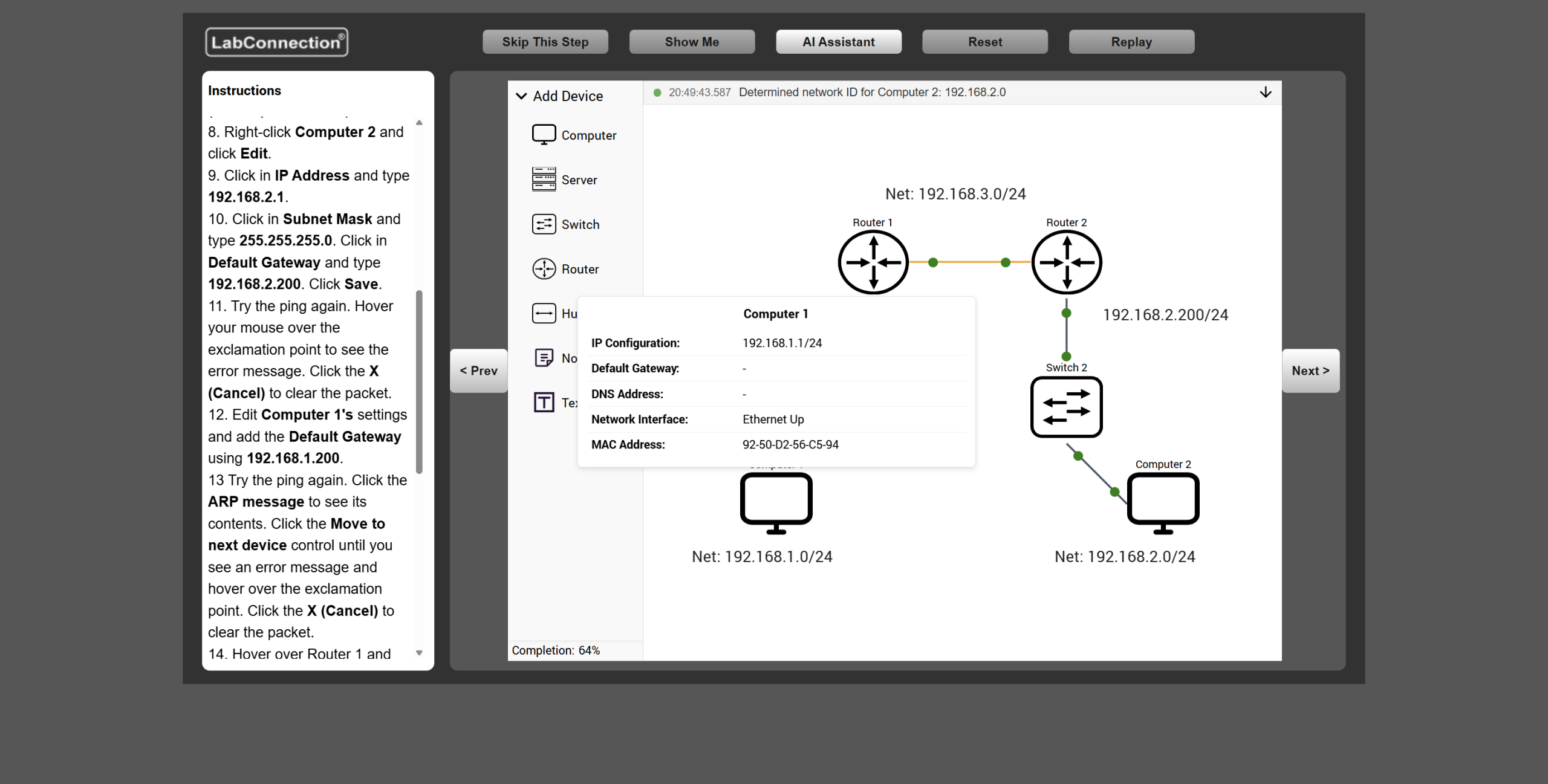Select the Switch device icon in the sidebar
This screenshot has height=784, width=1548.
coord(544,224)
